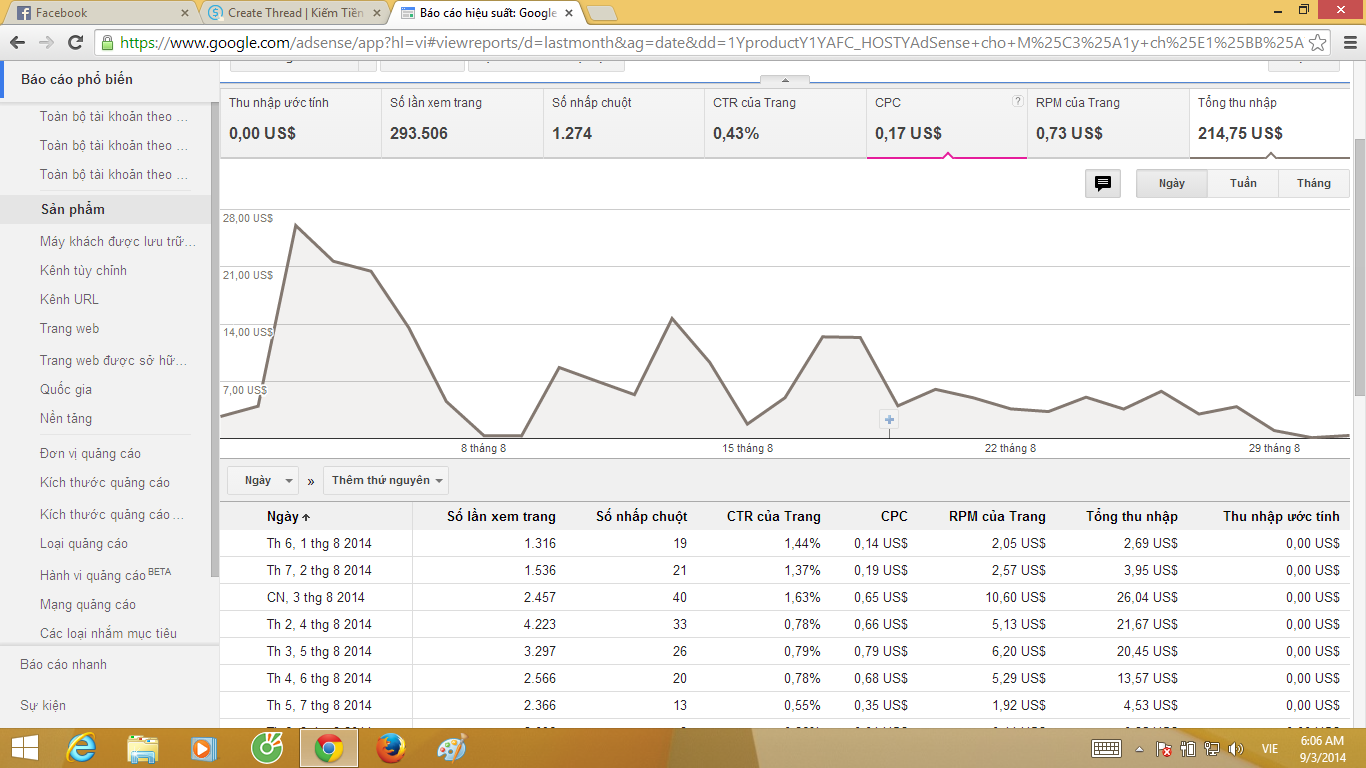Click the Chrome icon in the taskbar

pyautogui.click(x=329, y=748)
